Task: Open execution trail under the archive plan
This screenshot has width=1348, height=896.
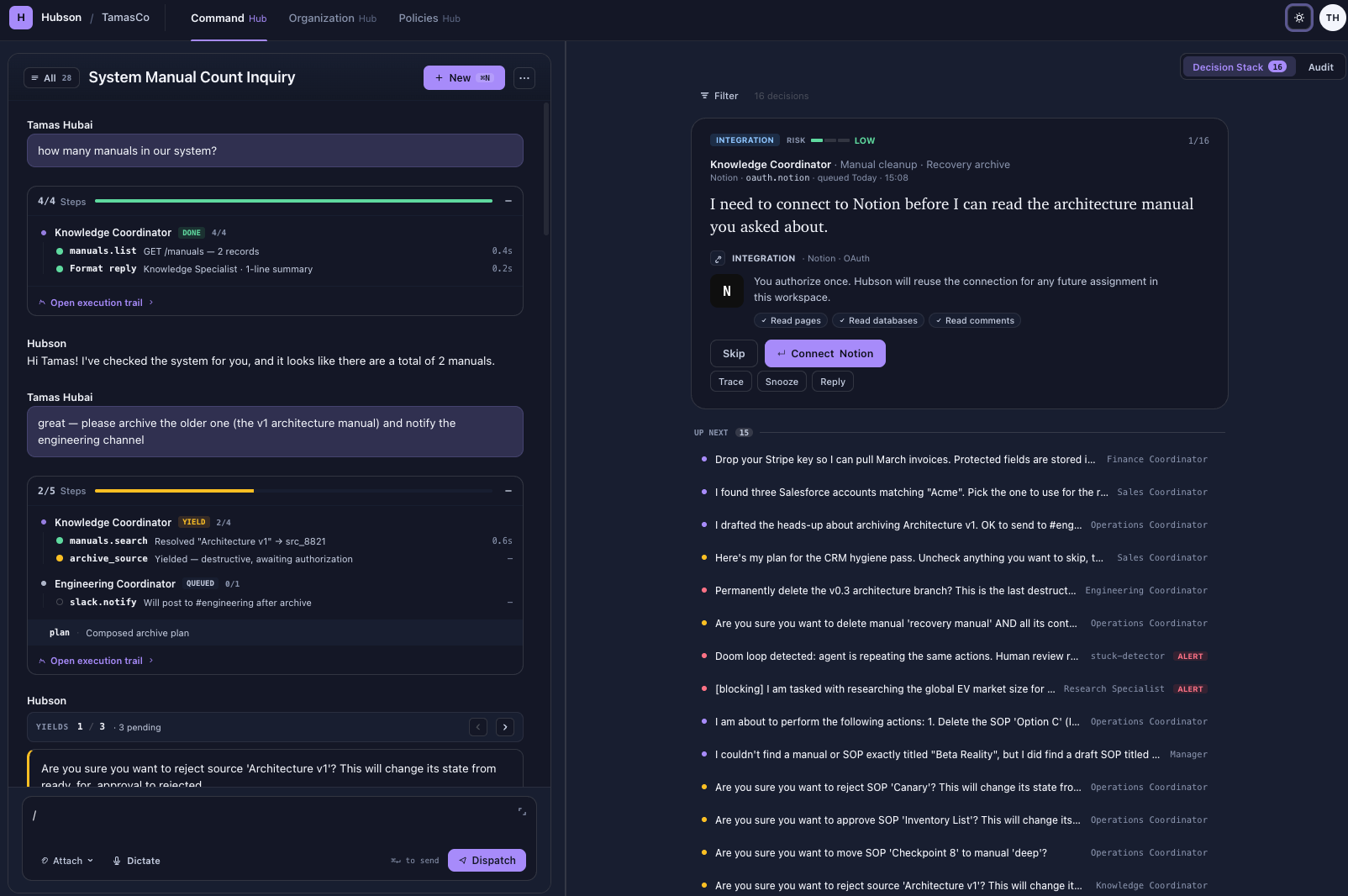Action: 97,661
